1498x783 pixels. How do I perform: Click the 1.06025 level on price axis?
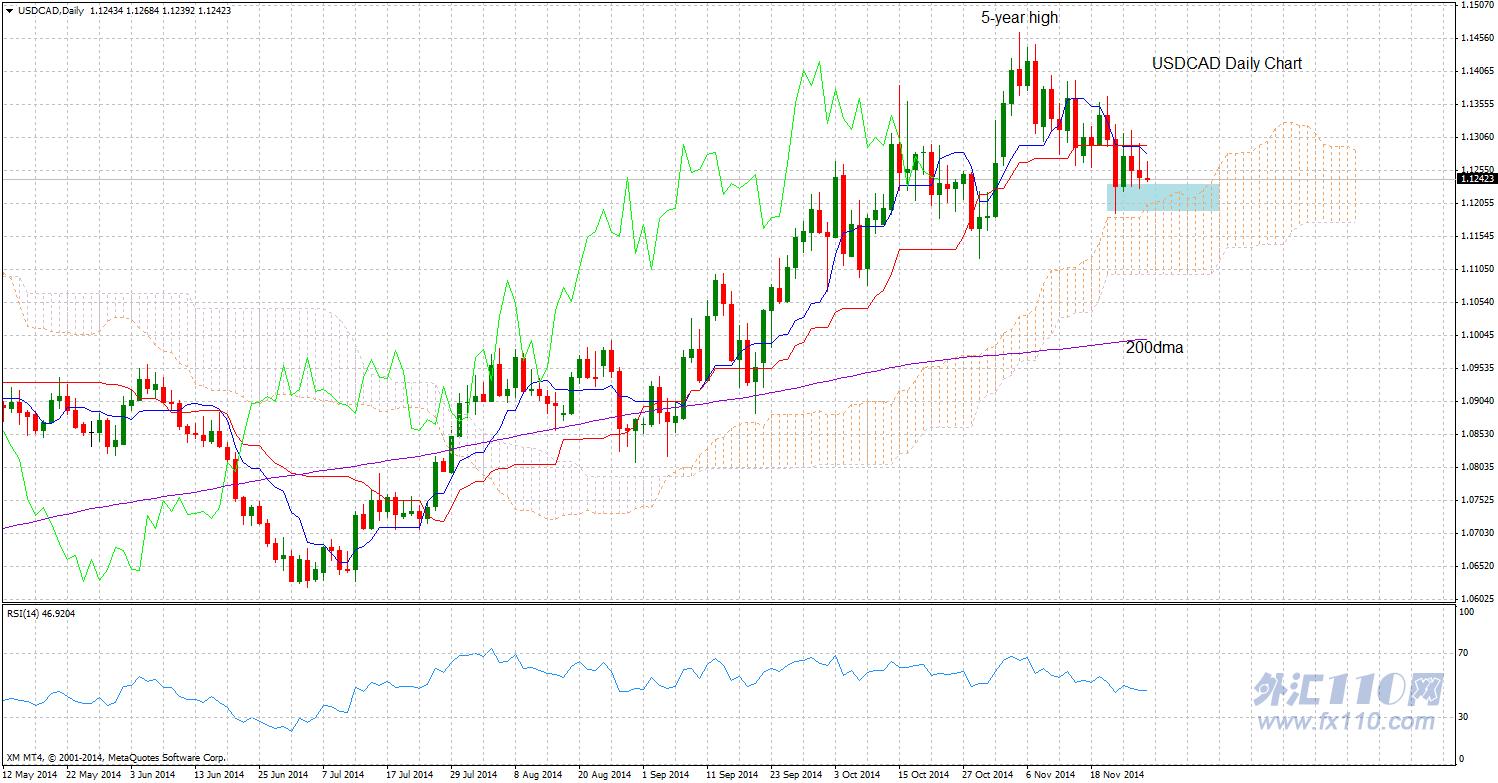(1476, 598)
